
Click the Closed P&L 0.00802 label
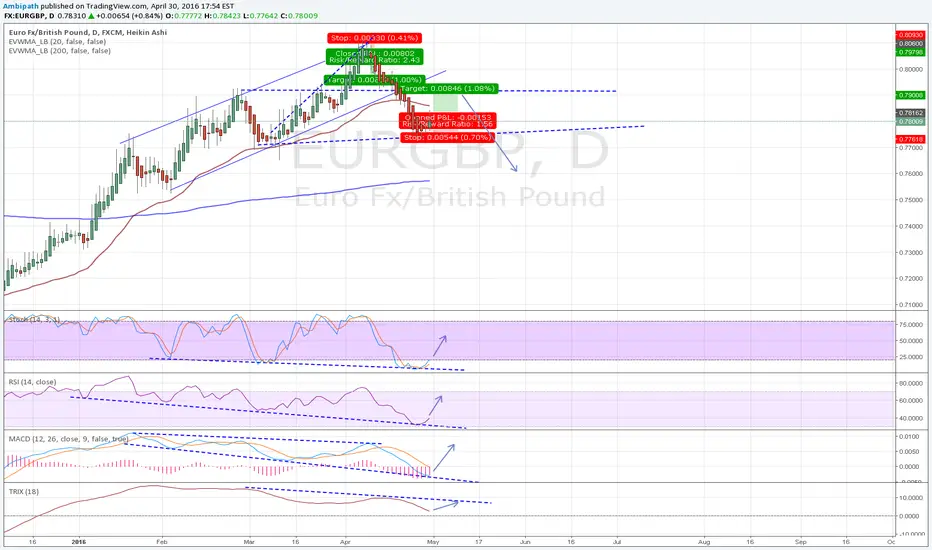point(374,54)
